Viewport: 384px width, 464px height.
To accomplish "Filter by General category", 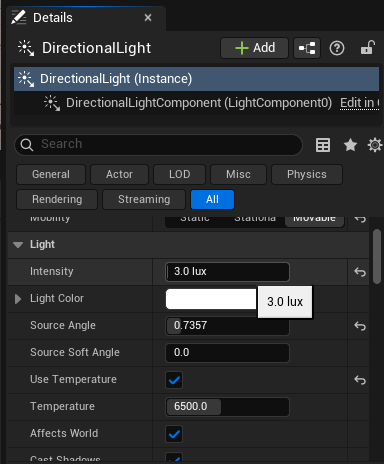I will point(51,174).
